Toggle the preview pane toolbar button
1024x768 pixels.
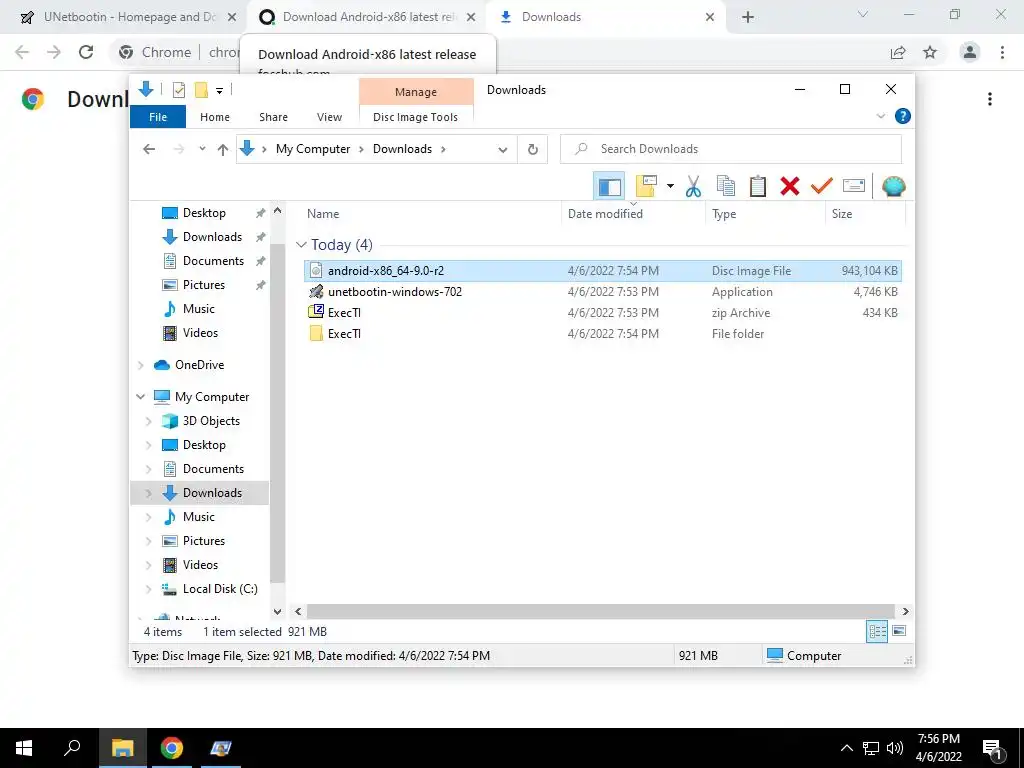[609, 186]
